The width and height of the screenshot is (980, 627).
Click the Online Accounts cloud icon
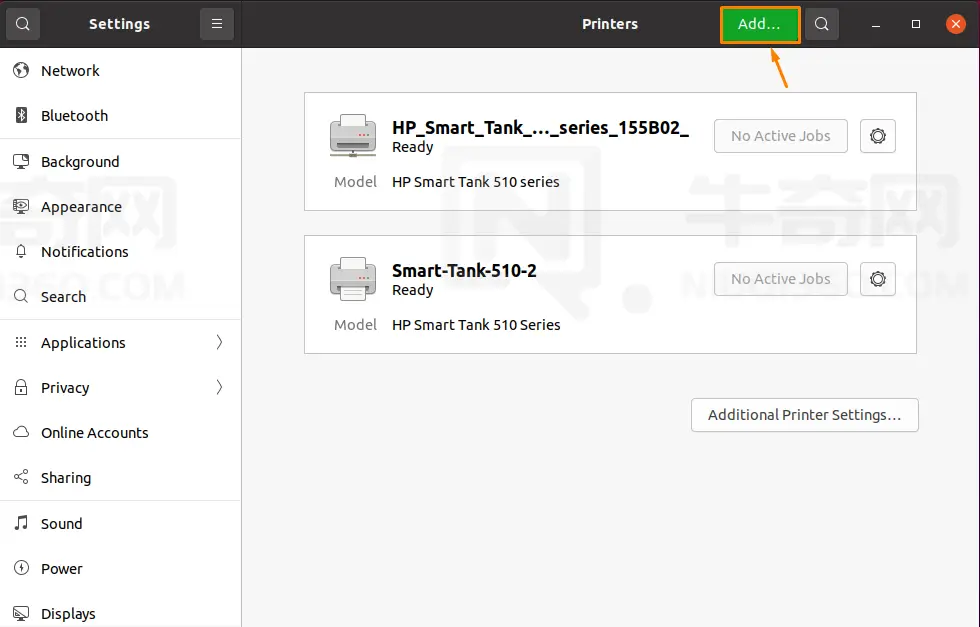coord(21,432)
